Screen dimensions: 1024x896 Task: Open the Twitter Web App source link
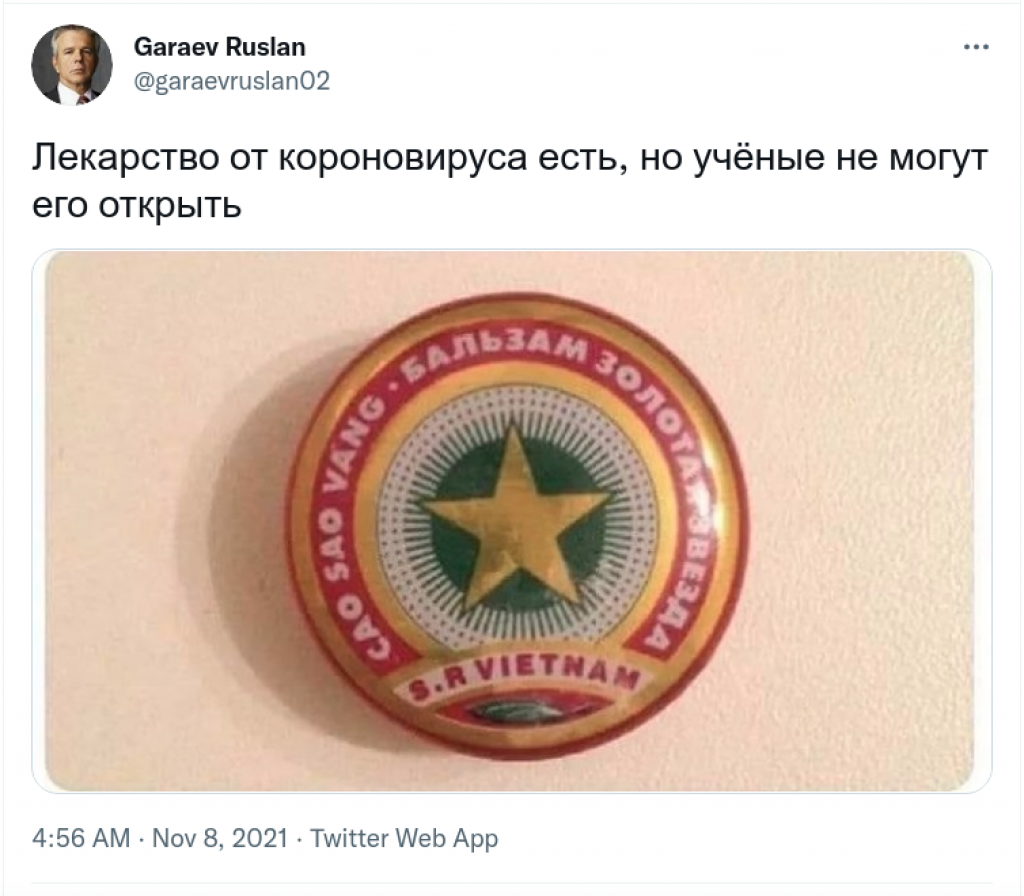pyautogui.click(x=404, y=838)
